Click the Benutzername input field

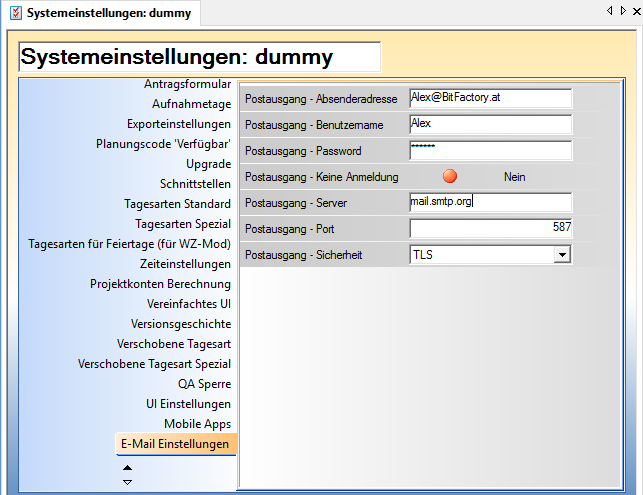[490, 124]
